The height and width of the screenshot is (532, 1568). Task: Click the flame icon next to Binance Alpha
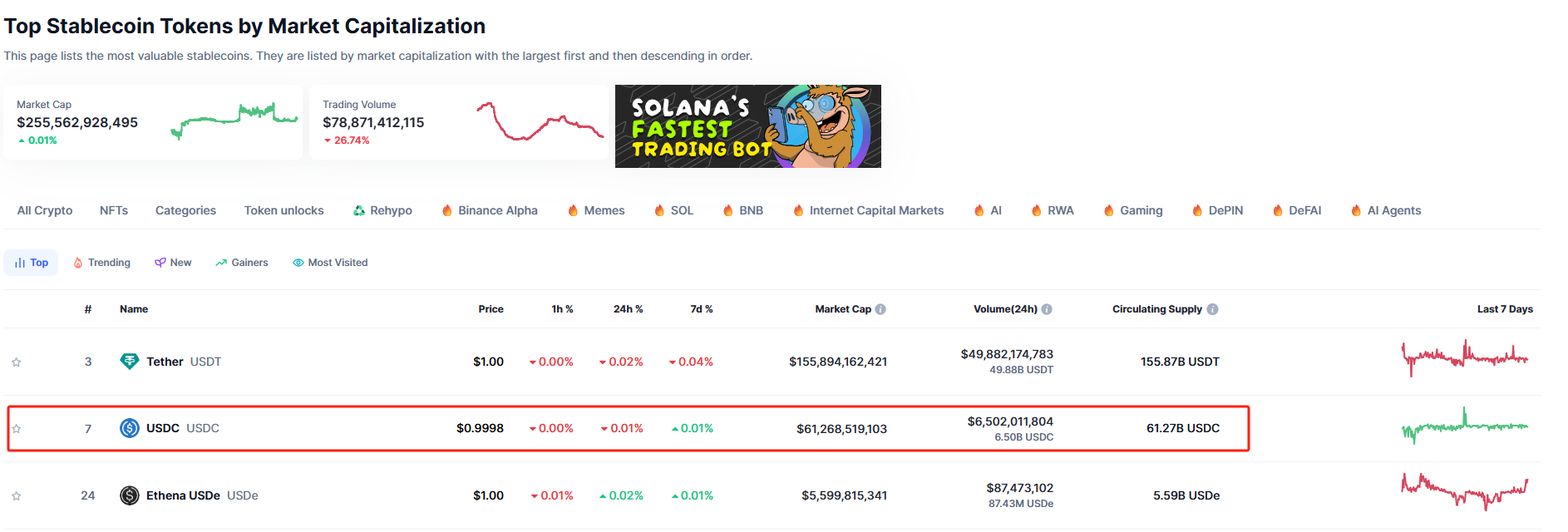(x=446, y=210)
